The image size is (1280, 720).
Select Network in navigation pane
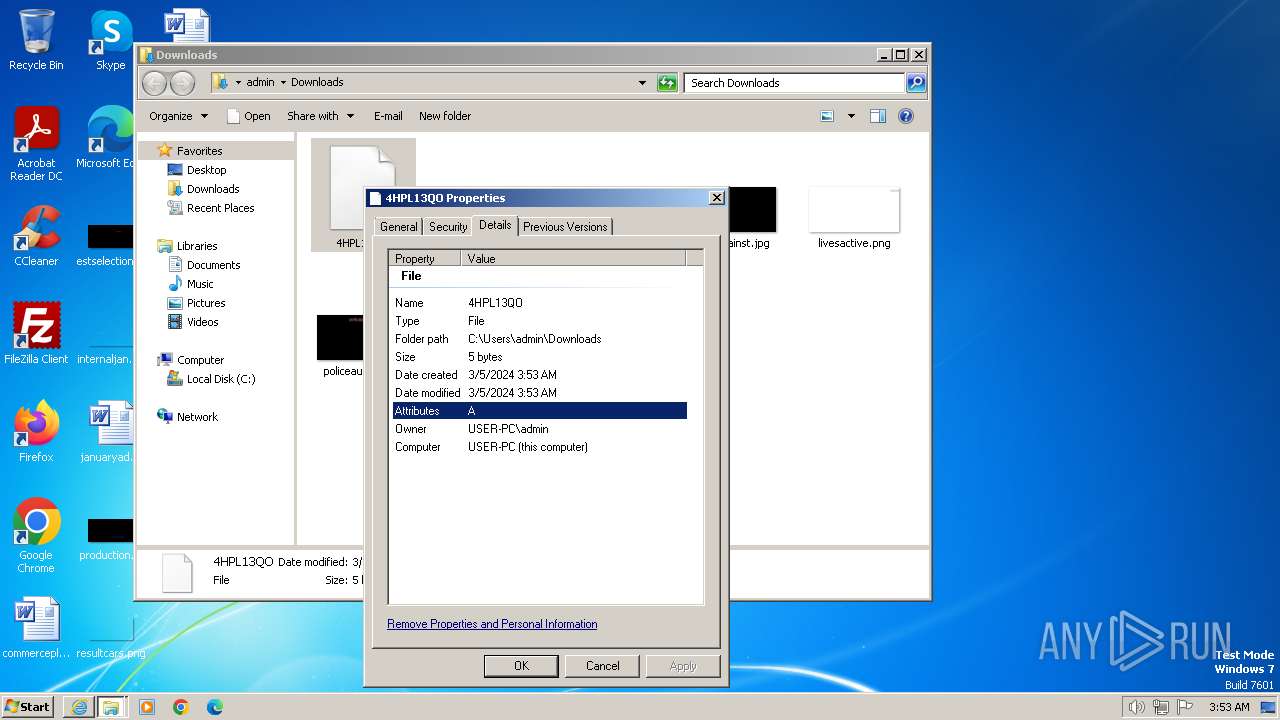click(x=197, y=417)
